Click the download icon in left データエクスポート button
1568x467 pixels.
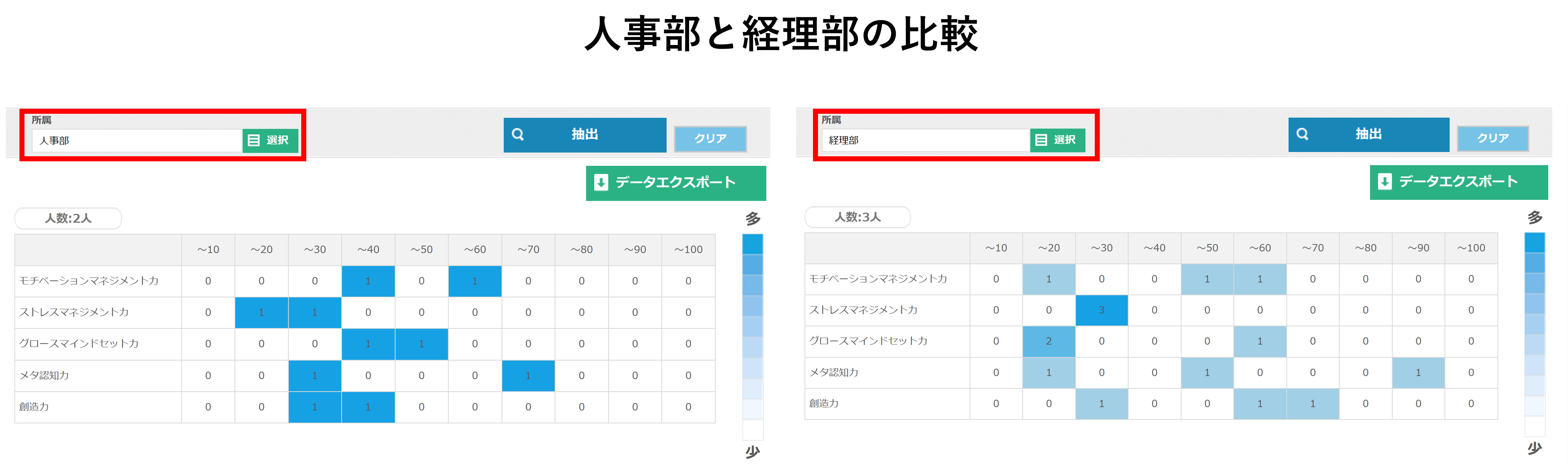(x=601, y=182)
